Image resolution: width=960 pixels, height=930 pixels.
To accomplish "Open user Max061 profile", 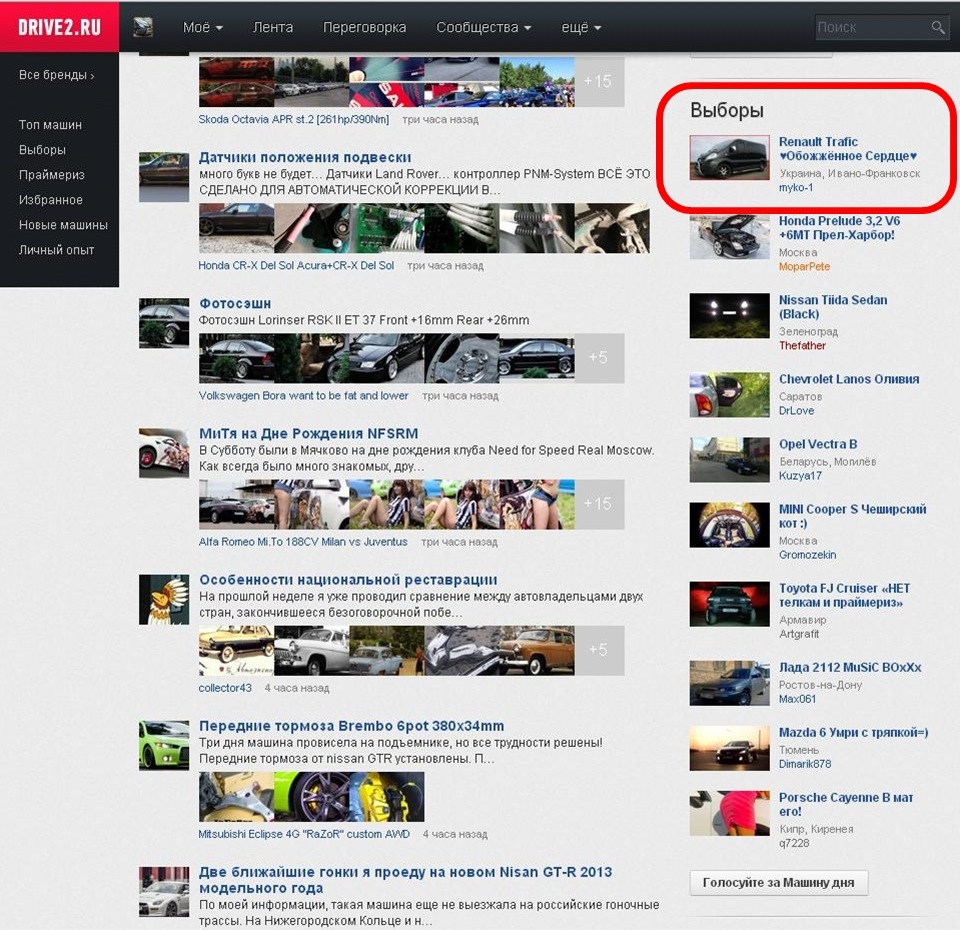I will (797, 699).
